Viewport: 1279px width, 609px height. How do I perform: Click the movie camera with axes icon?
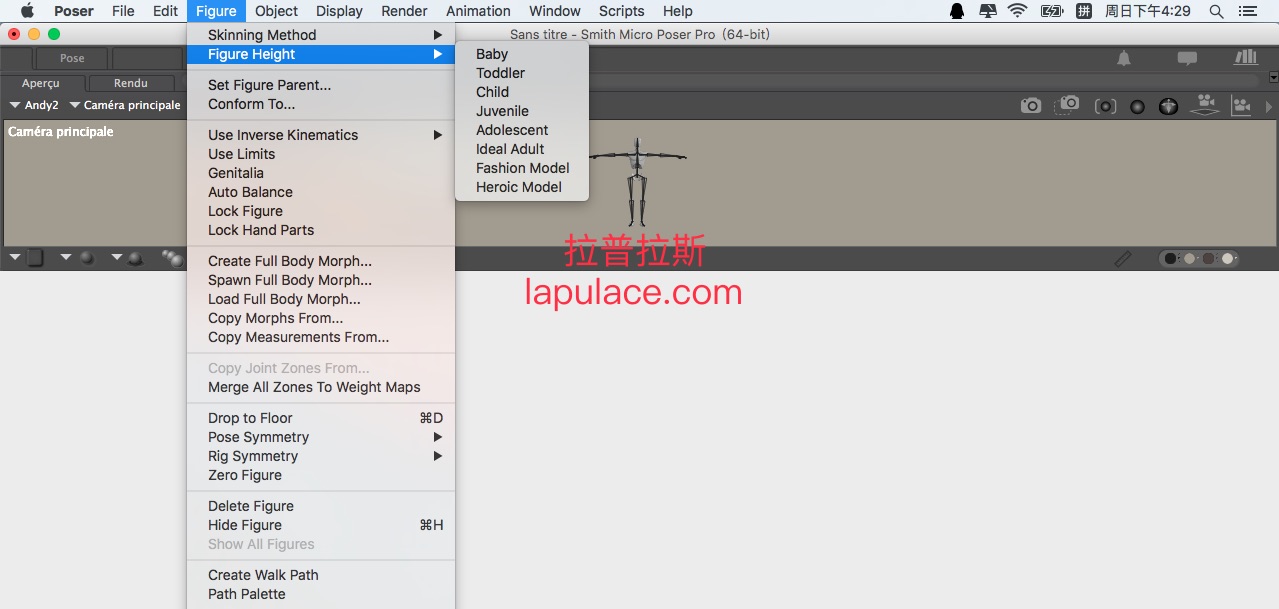tap(1241, 105)
